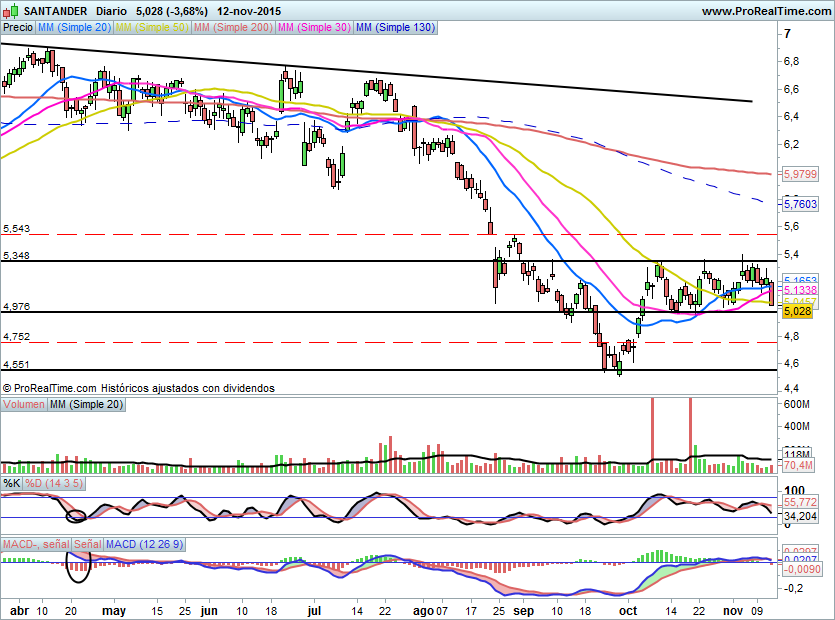The width and height of the screenshot is (835, 620).
Task: Select the MM (Simple 20) indicator label
Action: coord(74,28)
